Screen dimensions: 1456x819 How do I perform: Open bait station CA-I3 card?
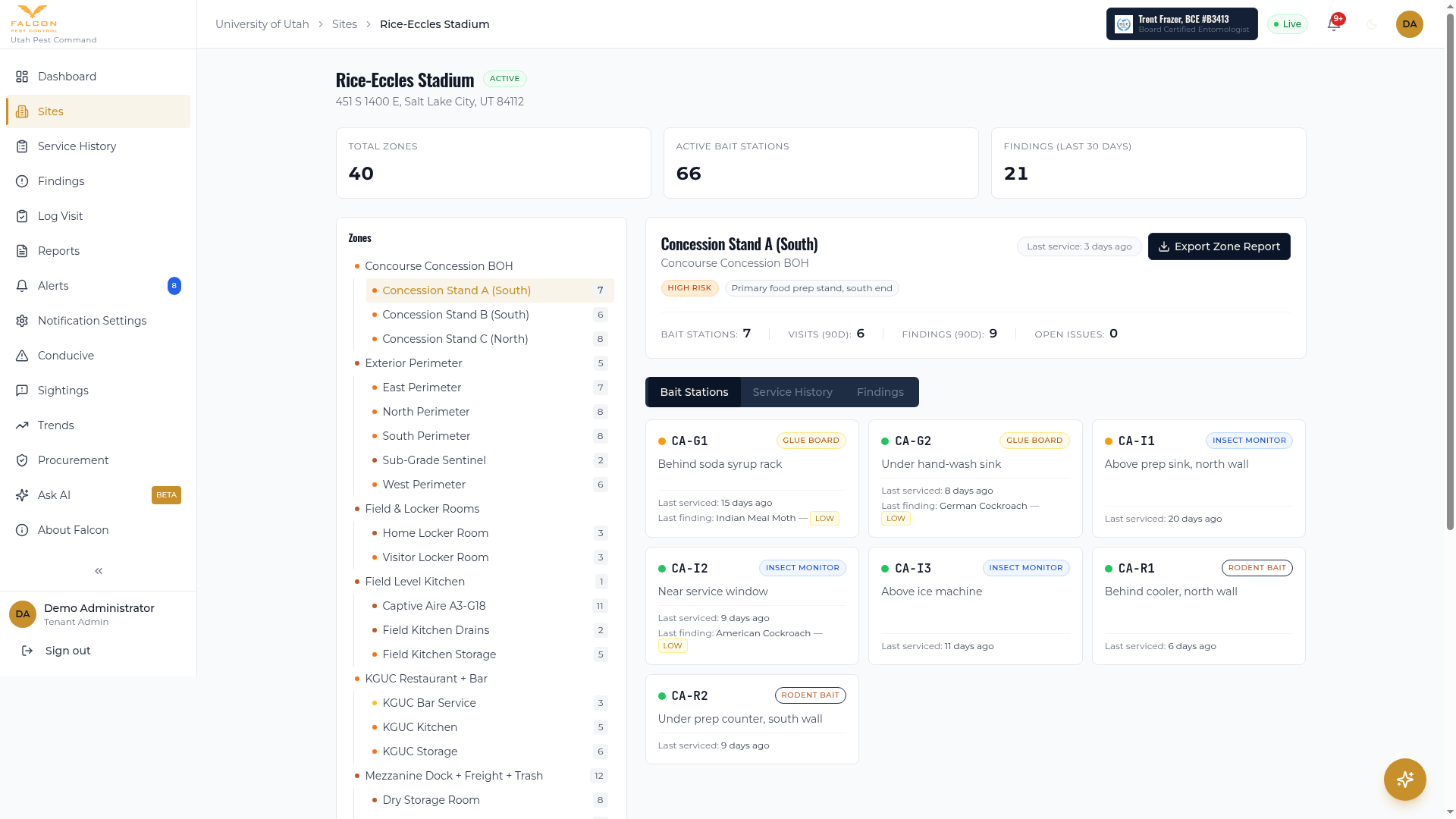[975, 606]
